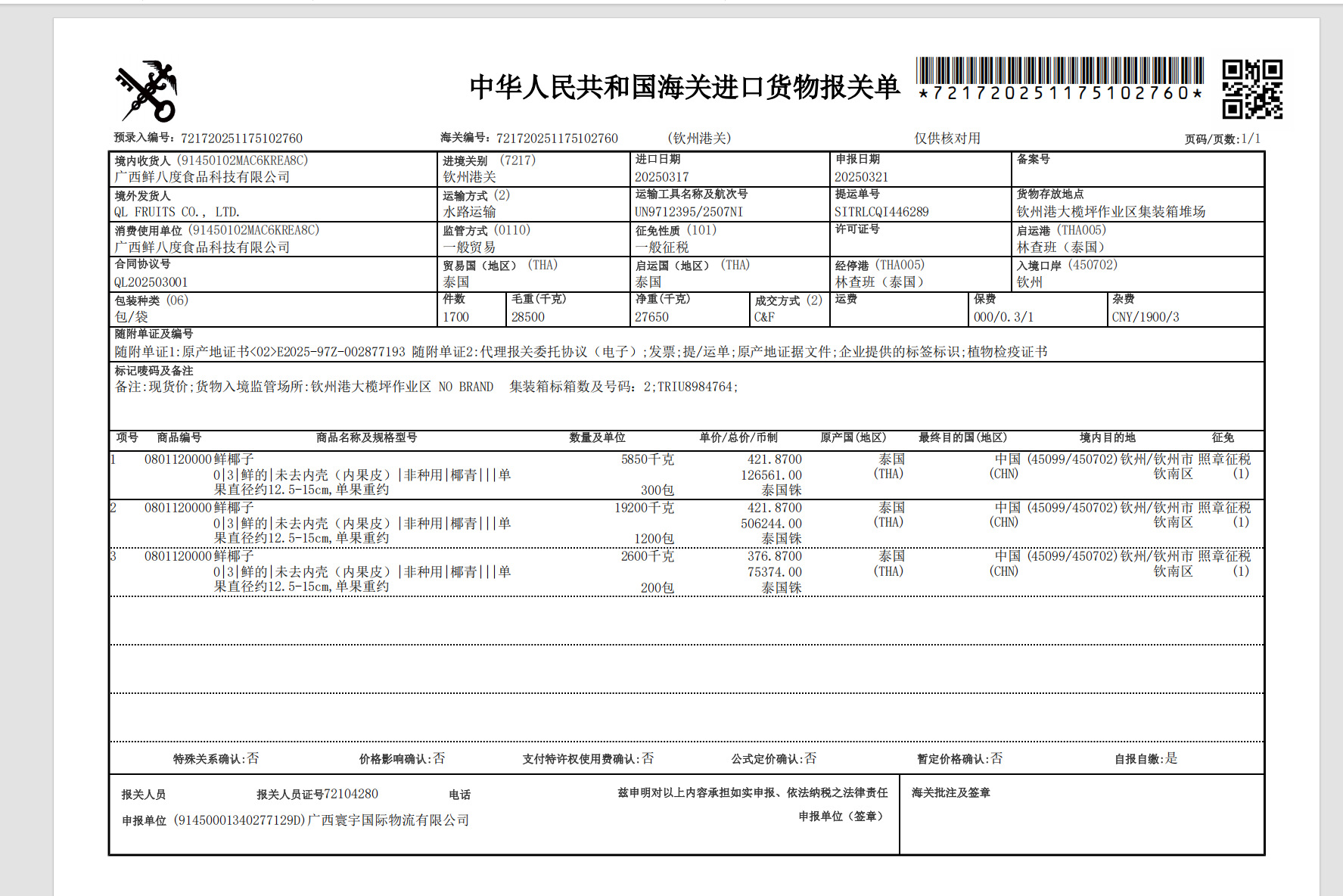Select item 2 total price 506244.00

click(x=771, y=524)
